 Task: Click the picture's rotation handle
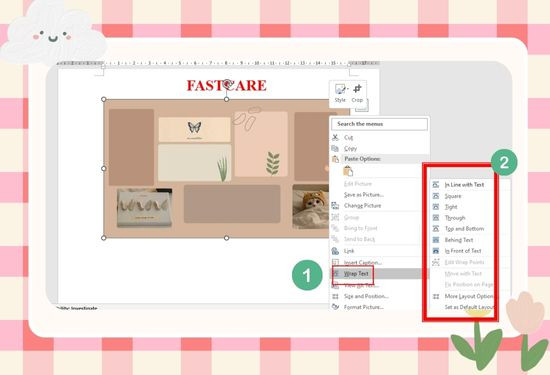227,83
